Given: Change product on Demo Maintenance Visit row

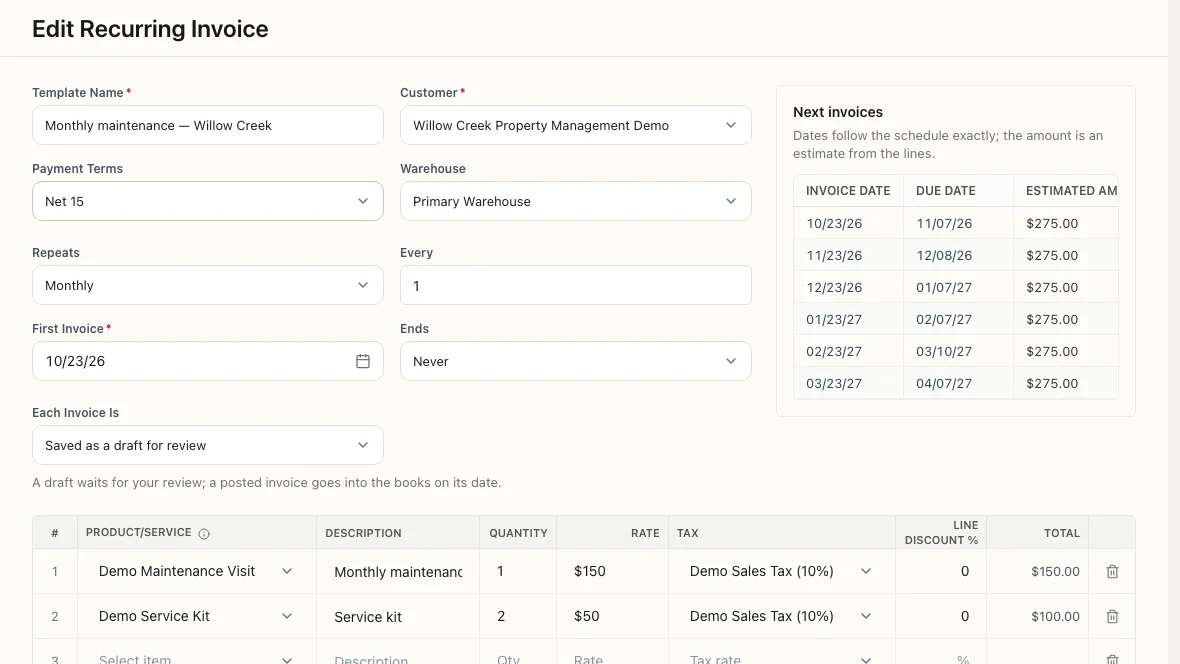Looking at the screenshot, I should tap(196, 571).
